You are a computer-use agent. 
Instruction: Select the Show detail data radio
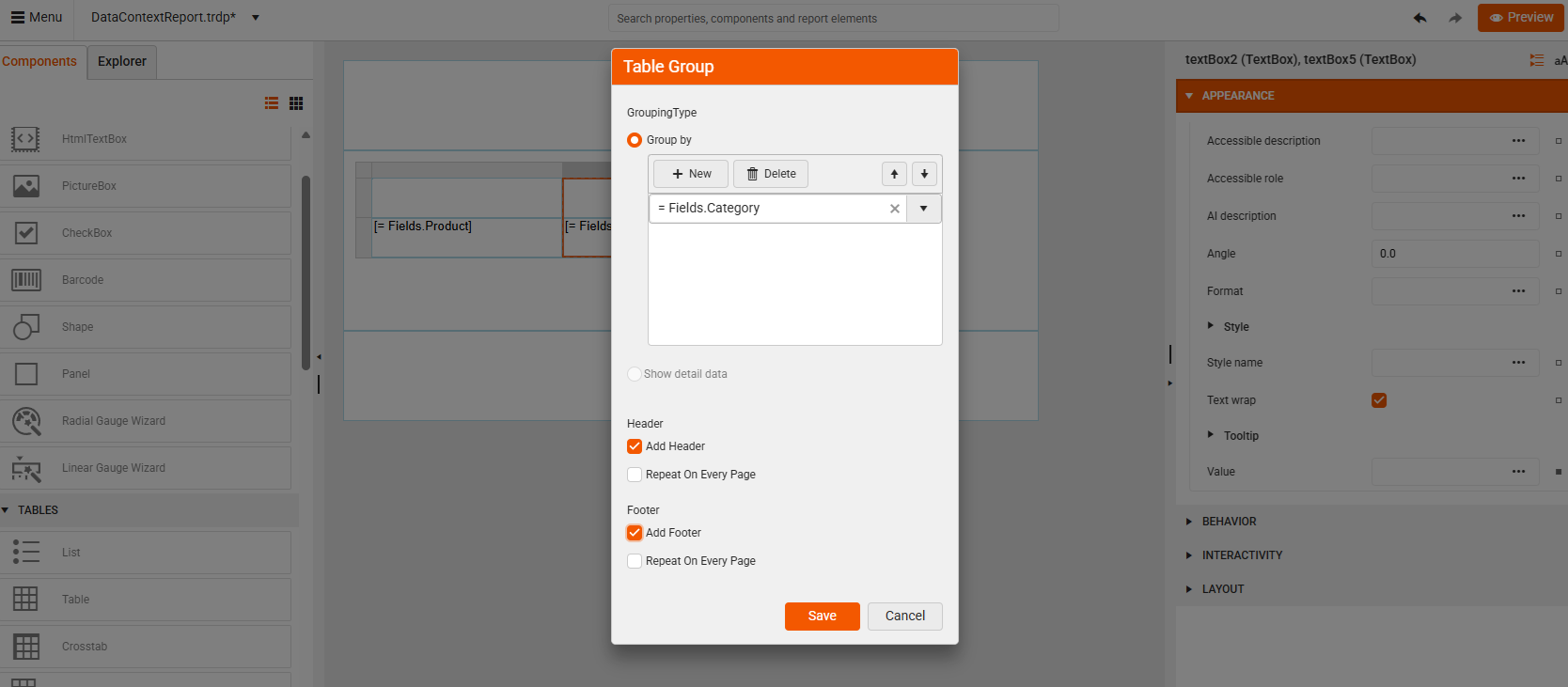click(x=635, y=374)
